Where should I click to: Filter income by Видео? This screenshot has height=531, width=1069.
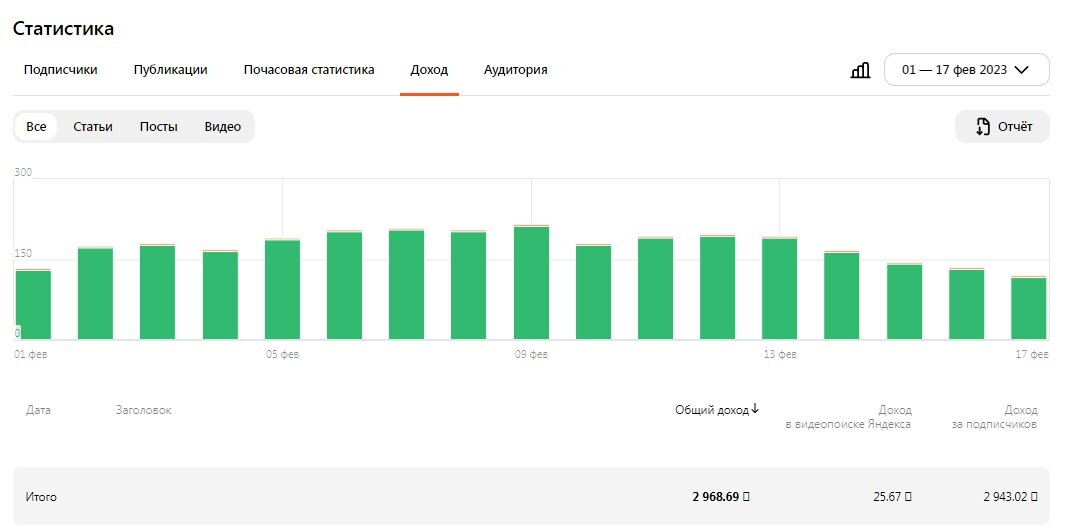(x=223, y=127)
